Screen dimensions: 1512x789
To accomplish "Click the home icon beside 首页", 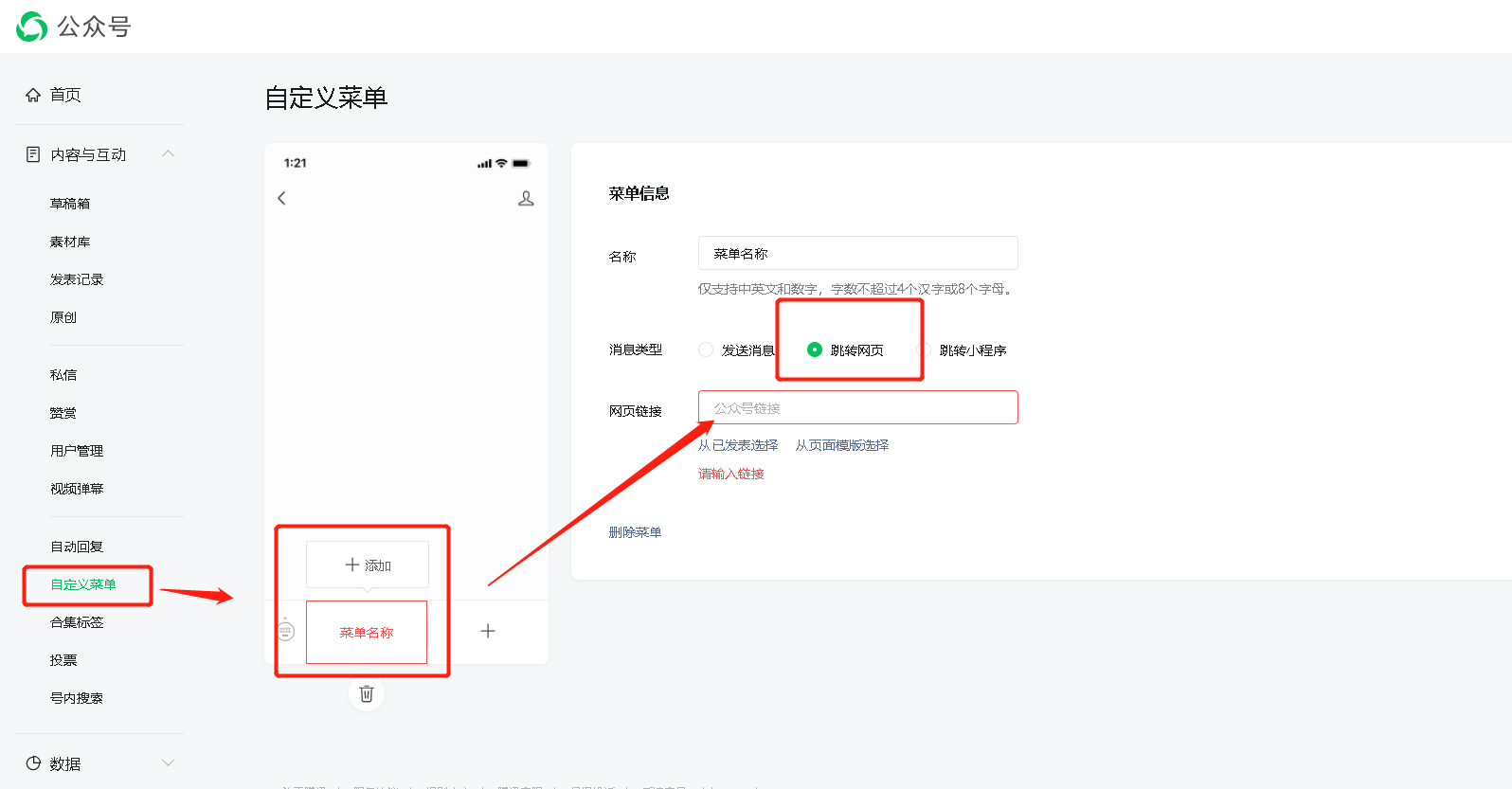I will 33,95.
